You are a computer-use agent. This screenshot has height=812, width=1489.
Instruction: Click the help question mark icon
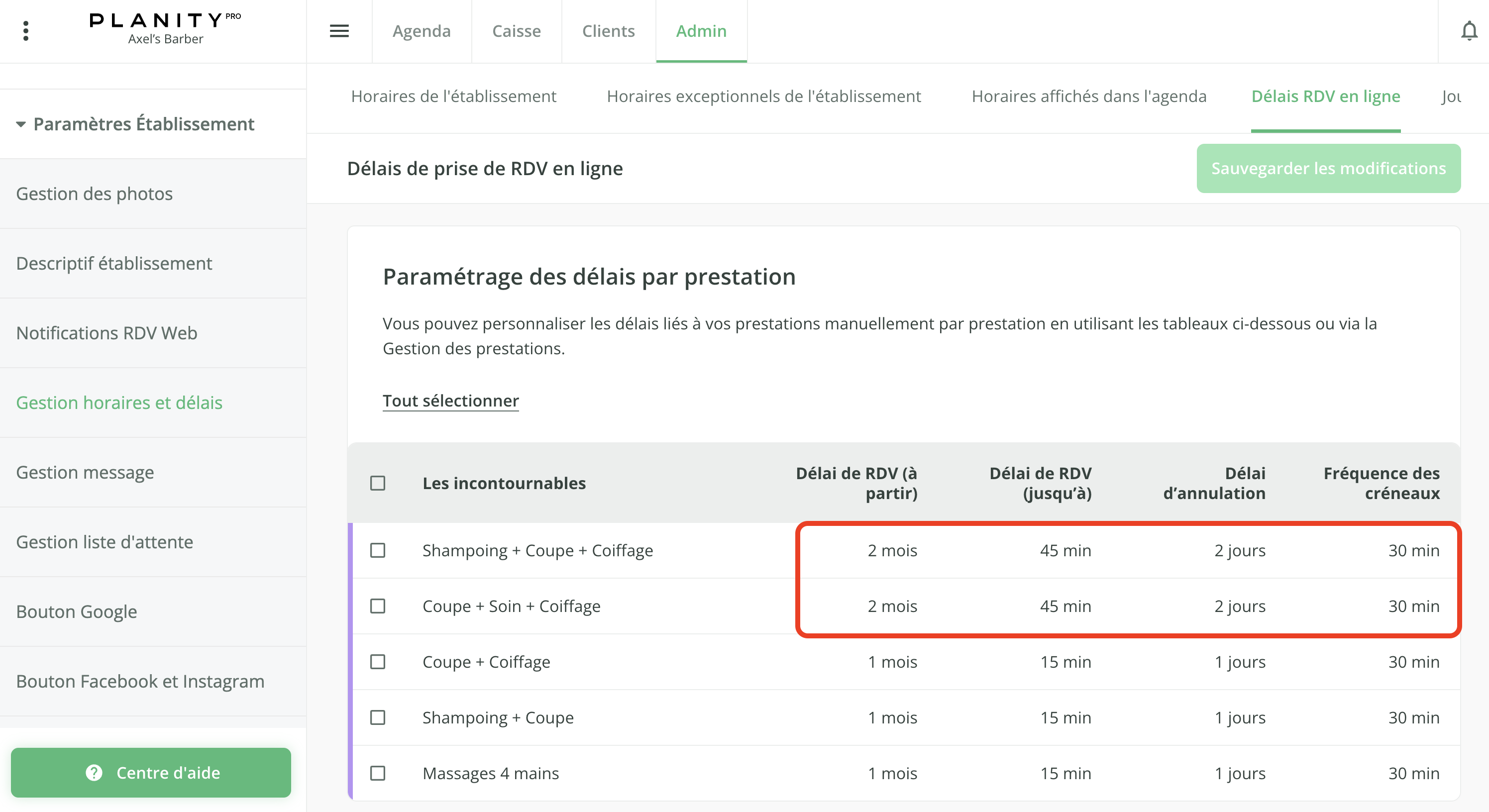click(94, 772)
